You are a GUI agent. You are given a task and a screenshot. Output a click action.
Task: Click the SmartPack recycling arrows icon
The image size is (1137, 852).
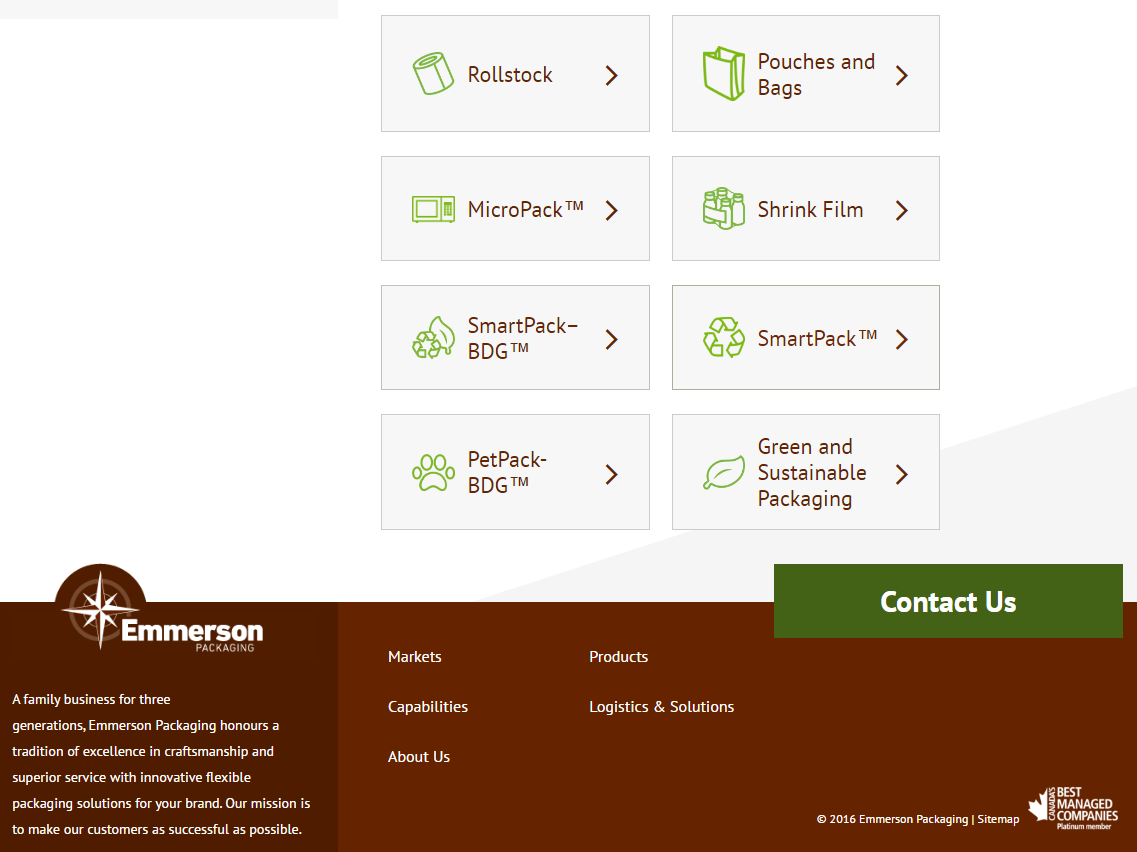tap(724, 338)
